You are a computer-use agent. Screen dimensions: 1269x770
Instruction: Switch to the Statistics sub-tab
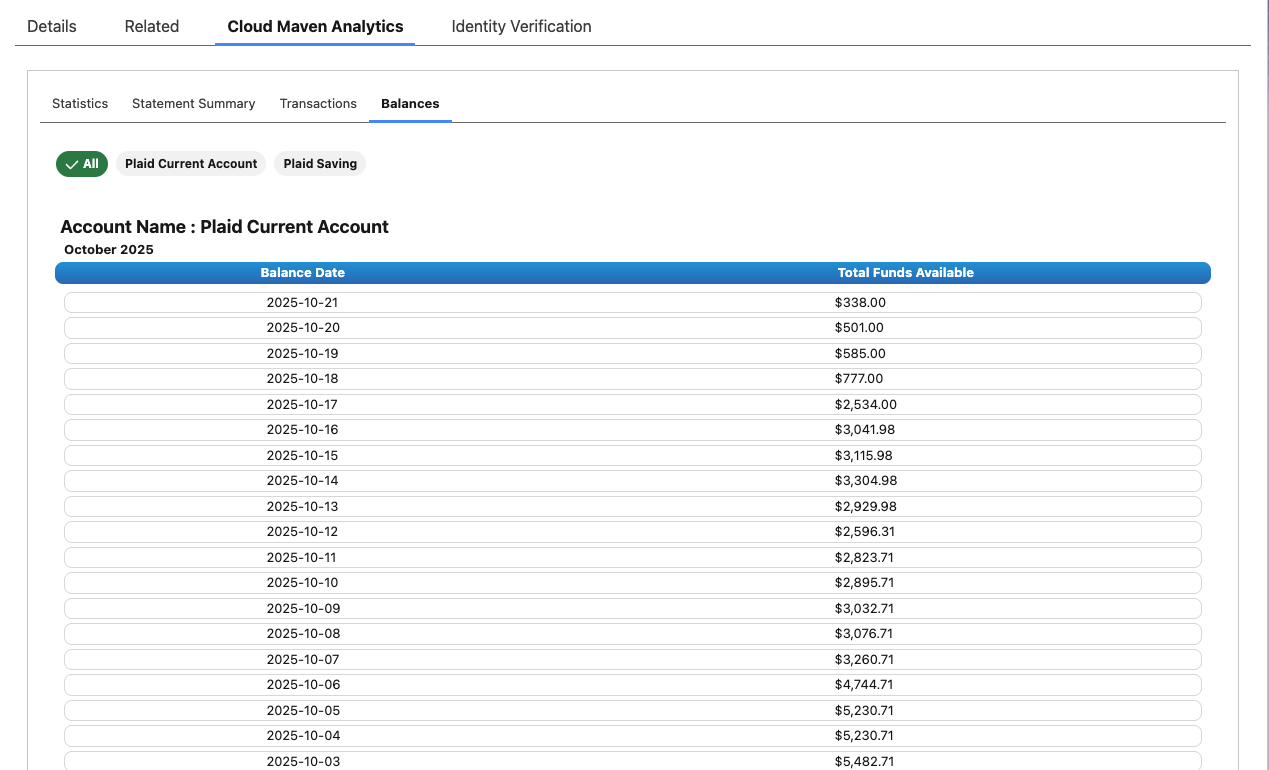click(x=80, y=104)
